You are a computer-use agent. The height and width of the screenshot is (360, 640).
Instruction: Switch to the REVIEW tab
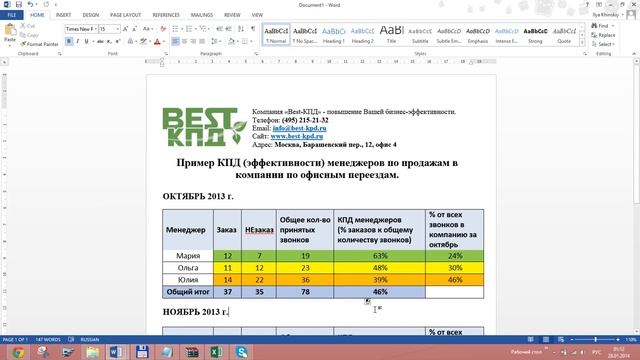[232, 15]
